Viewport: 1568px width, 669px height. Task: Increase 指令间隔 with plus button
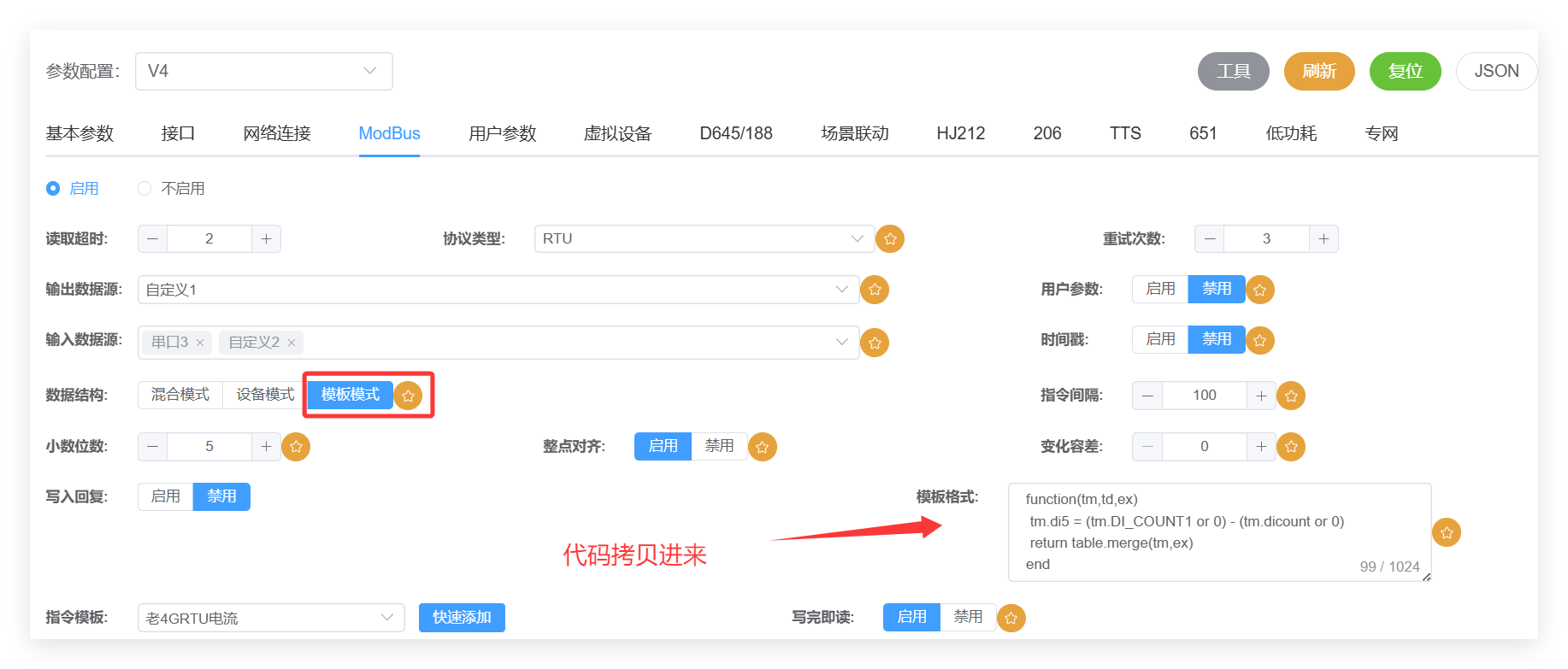pyautogui.click(x=1261, y=396)
